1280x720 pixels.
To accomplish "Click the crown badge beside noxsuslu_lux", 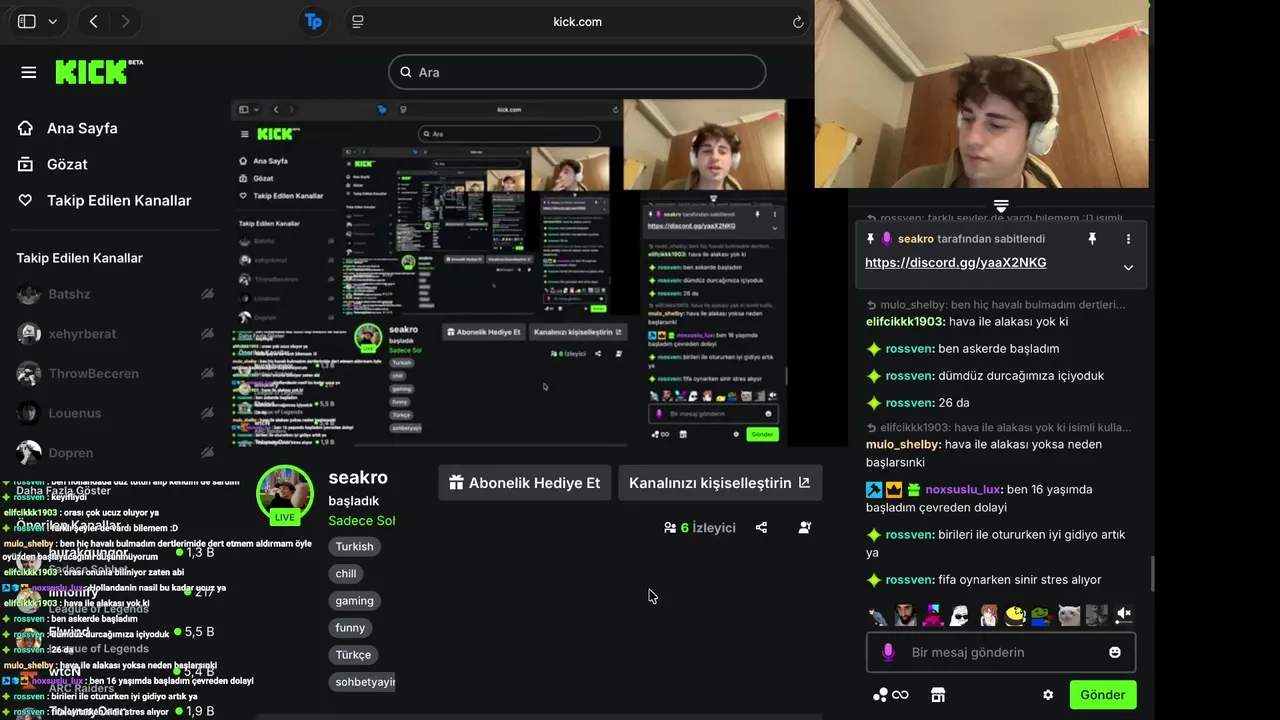I will 894,490.
